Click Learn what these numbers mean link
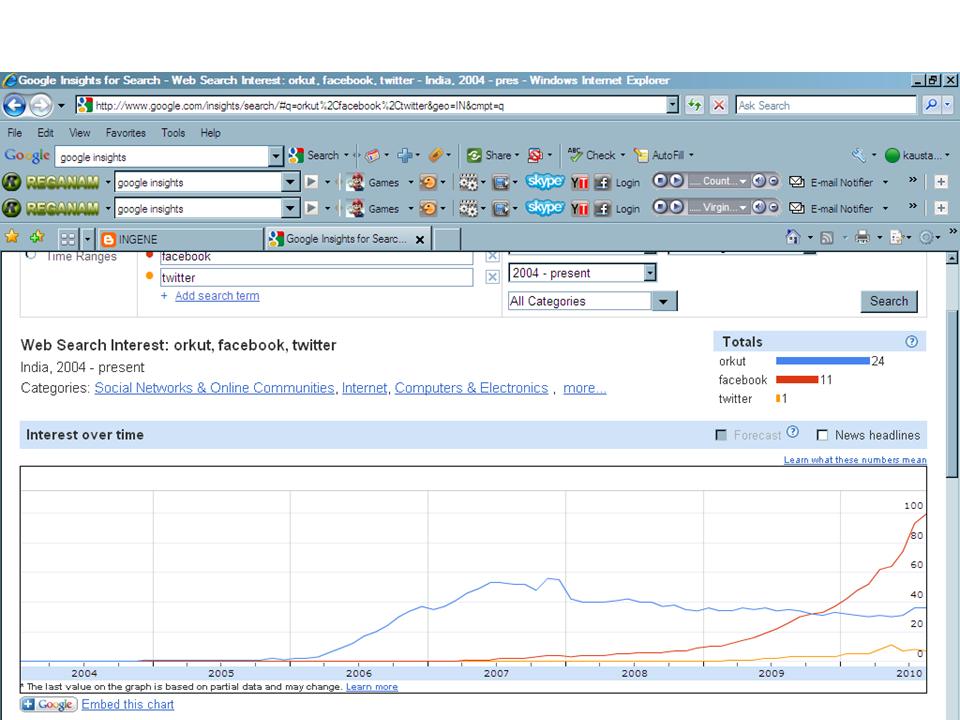 tap(855, 460)
